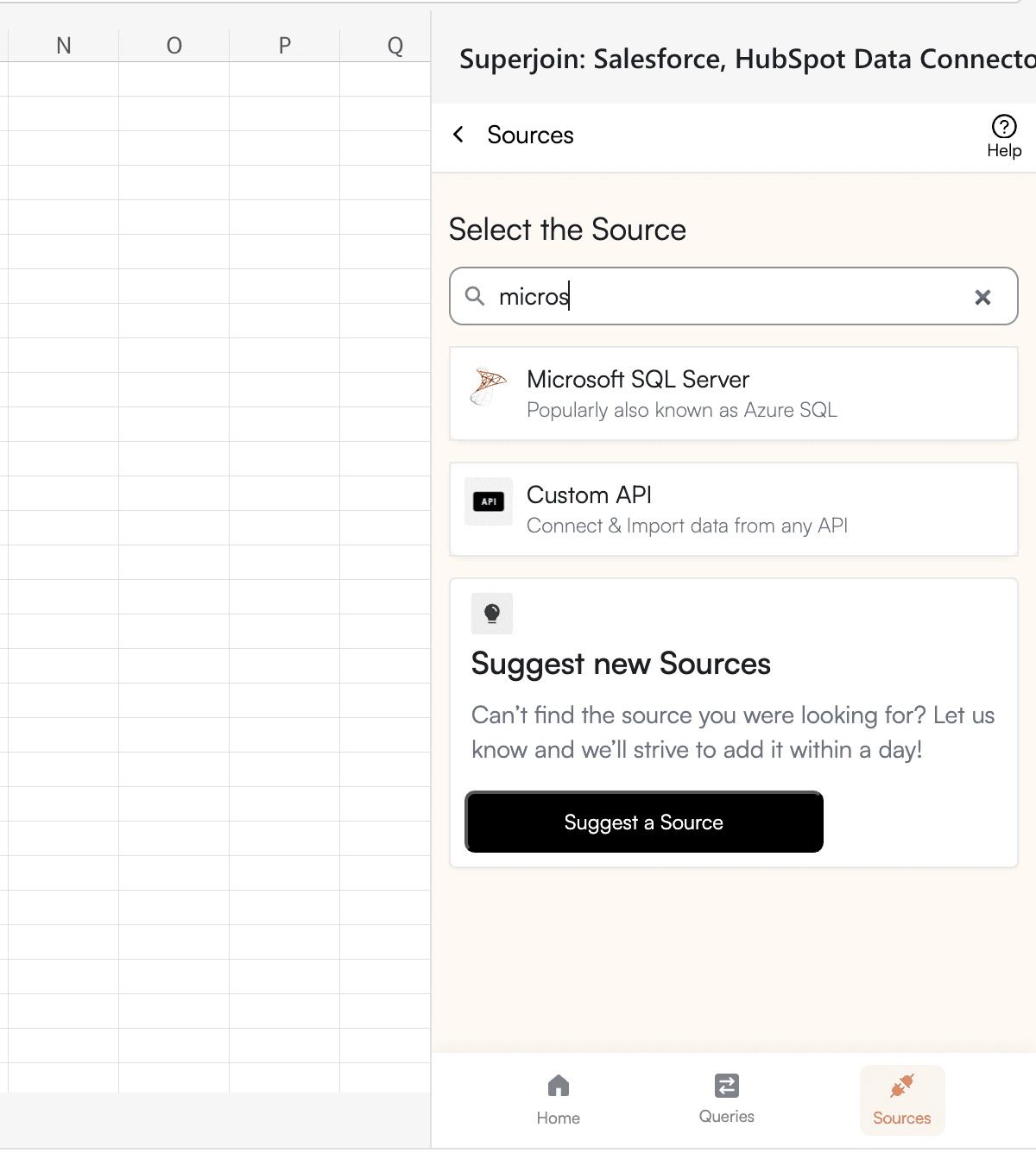
Task: Click 'Popularly also known as Azure SQL' text
Action: pyautogui.click(x=682, y=410)
